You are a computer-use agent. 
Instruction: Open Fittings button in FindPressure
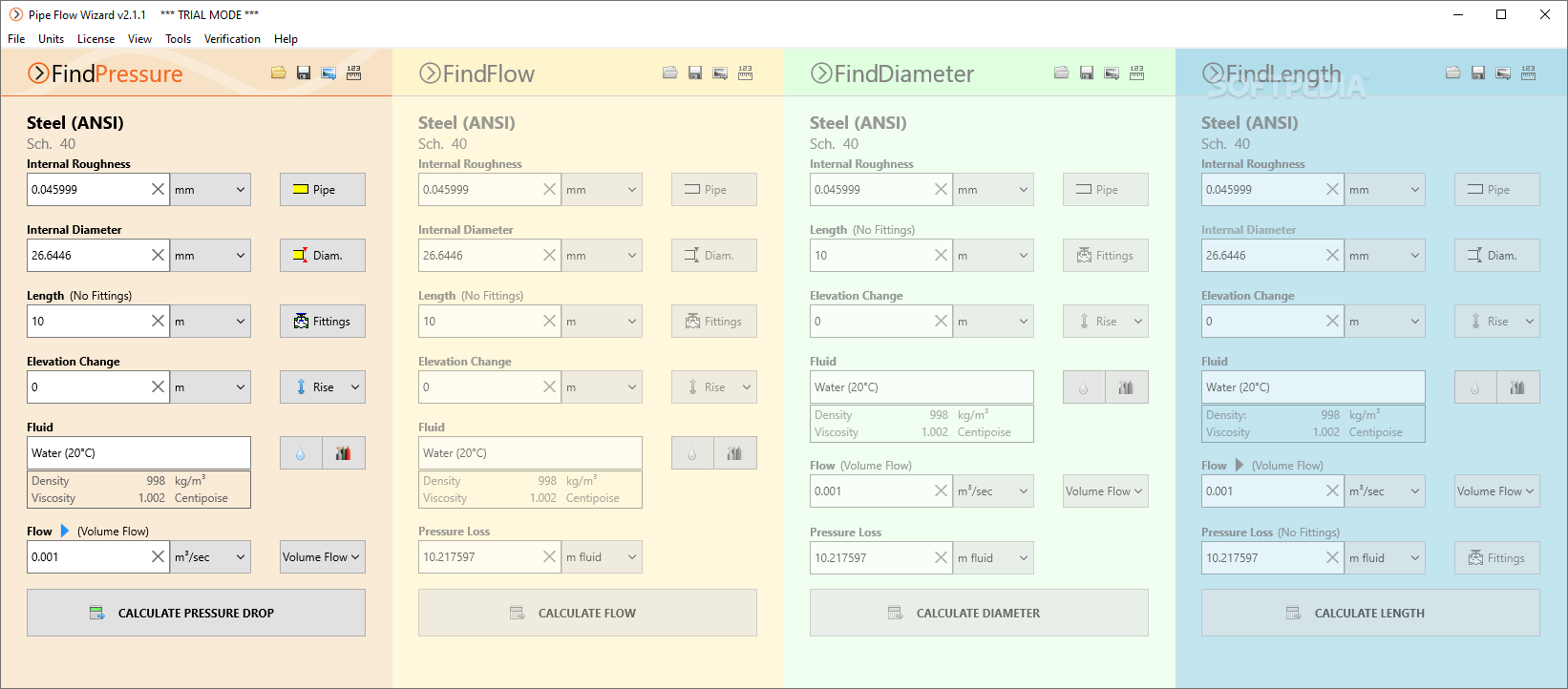click(x=323, y=322)
